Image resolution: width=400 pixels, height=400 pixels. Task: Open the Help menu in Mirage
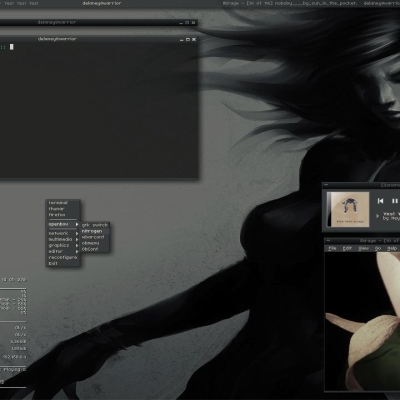click(392, 248)
